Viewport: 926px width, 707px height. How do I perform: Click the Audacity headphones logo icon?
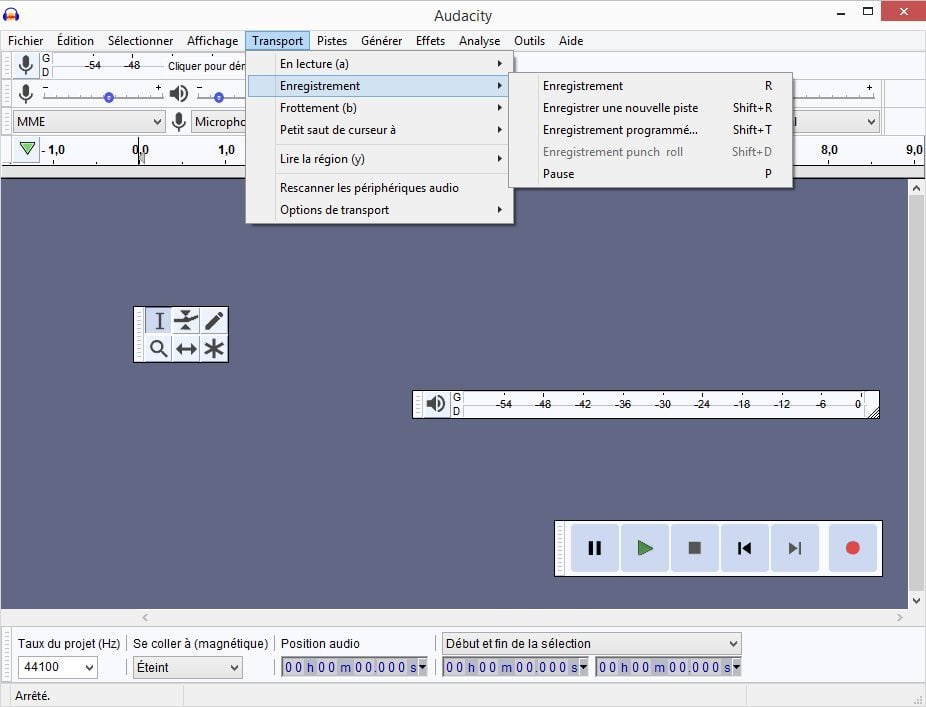click(11, 14)
